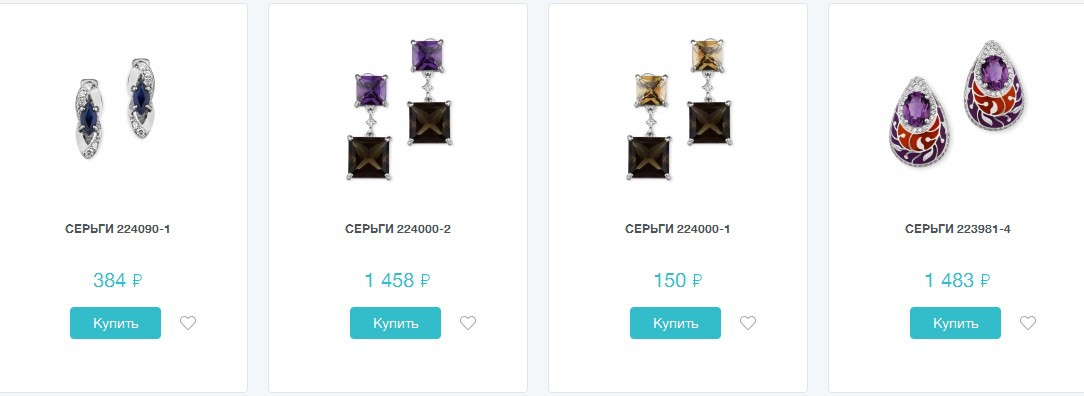This screenshot has height=396, width=1084.
Task: Select the 1 458 ₽ price label
Action: point(398,280)
